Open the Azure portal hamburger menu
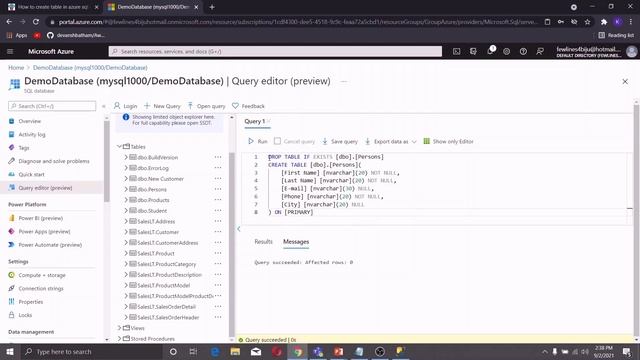The width and height of the screenshot is (640, 360). (x=10, y=51)
